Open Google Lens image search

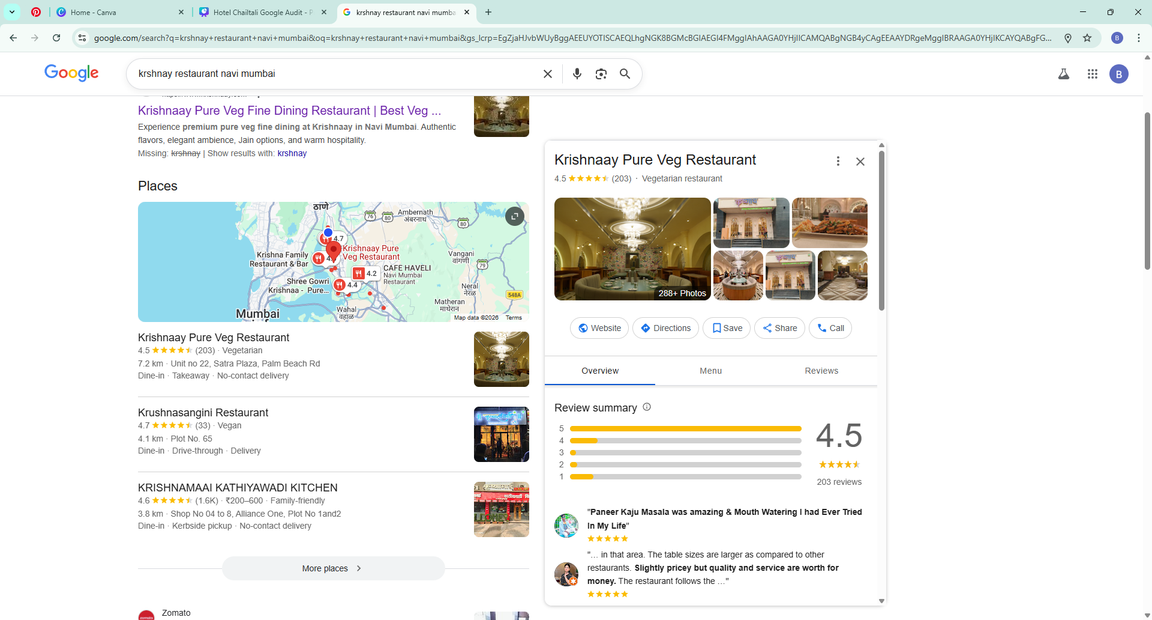(x=601, y=73)
